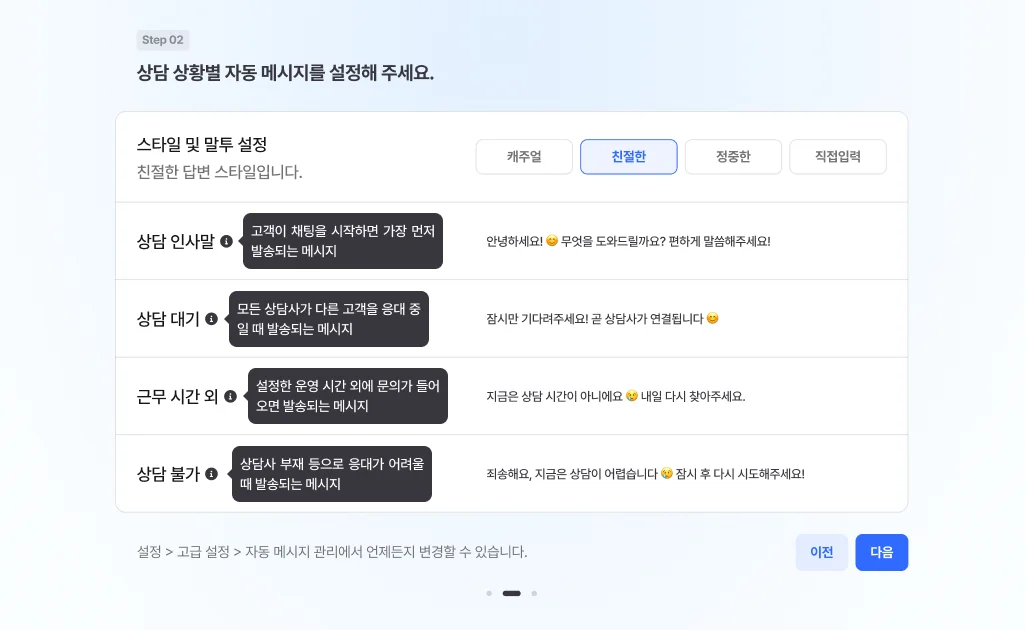The width and height of the screenshot is (1025, 630).
Task: Click the info icon beside 근무 시간 외
Action: click(x=231, y=396)
